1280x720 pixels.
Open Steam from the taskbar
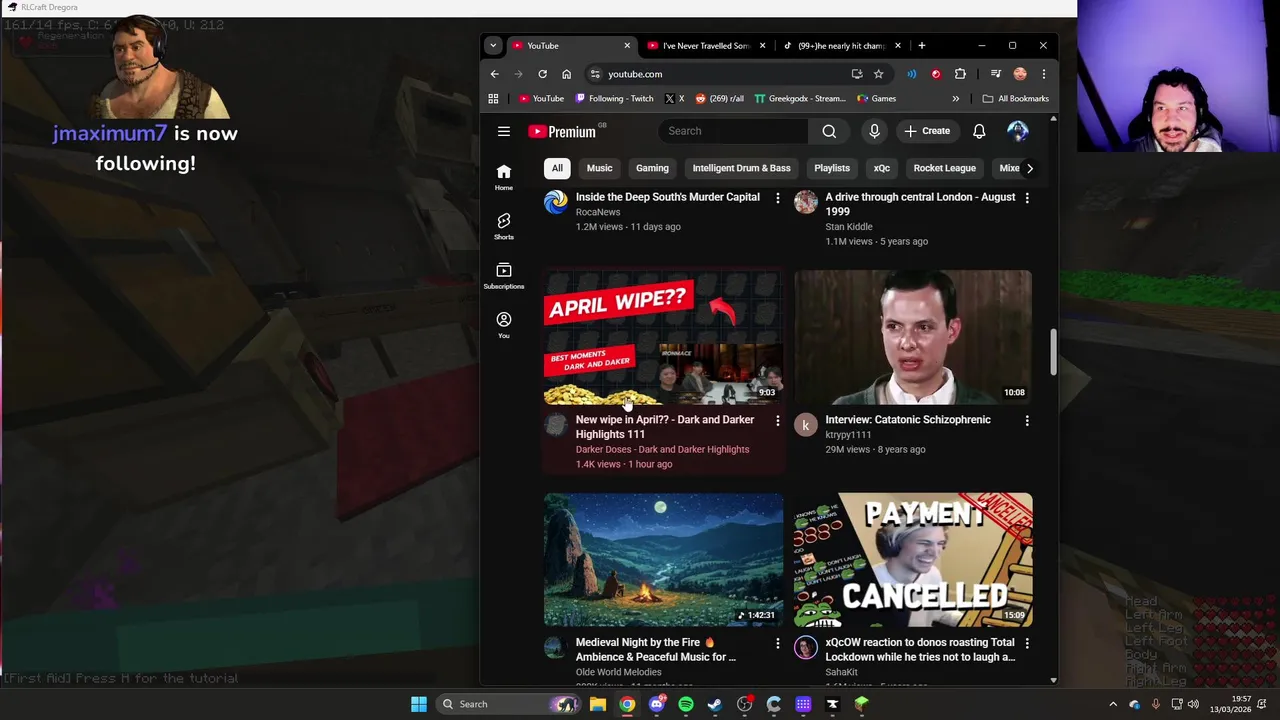[715, 704]
